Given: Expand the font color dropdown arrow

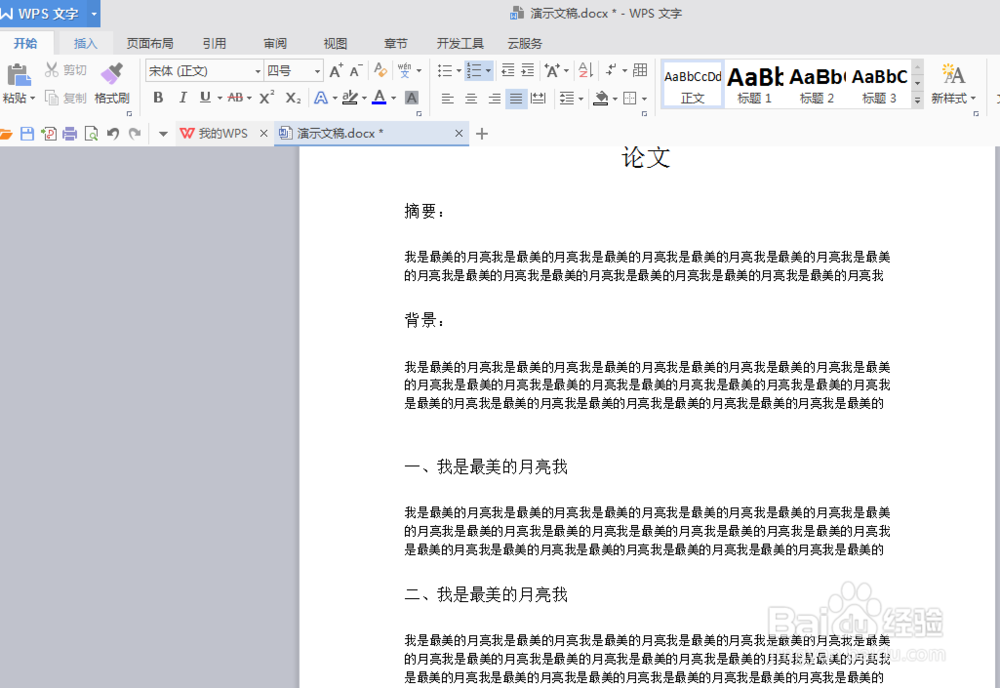Looking at the screenshot, I should click(394, 98).
